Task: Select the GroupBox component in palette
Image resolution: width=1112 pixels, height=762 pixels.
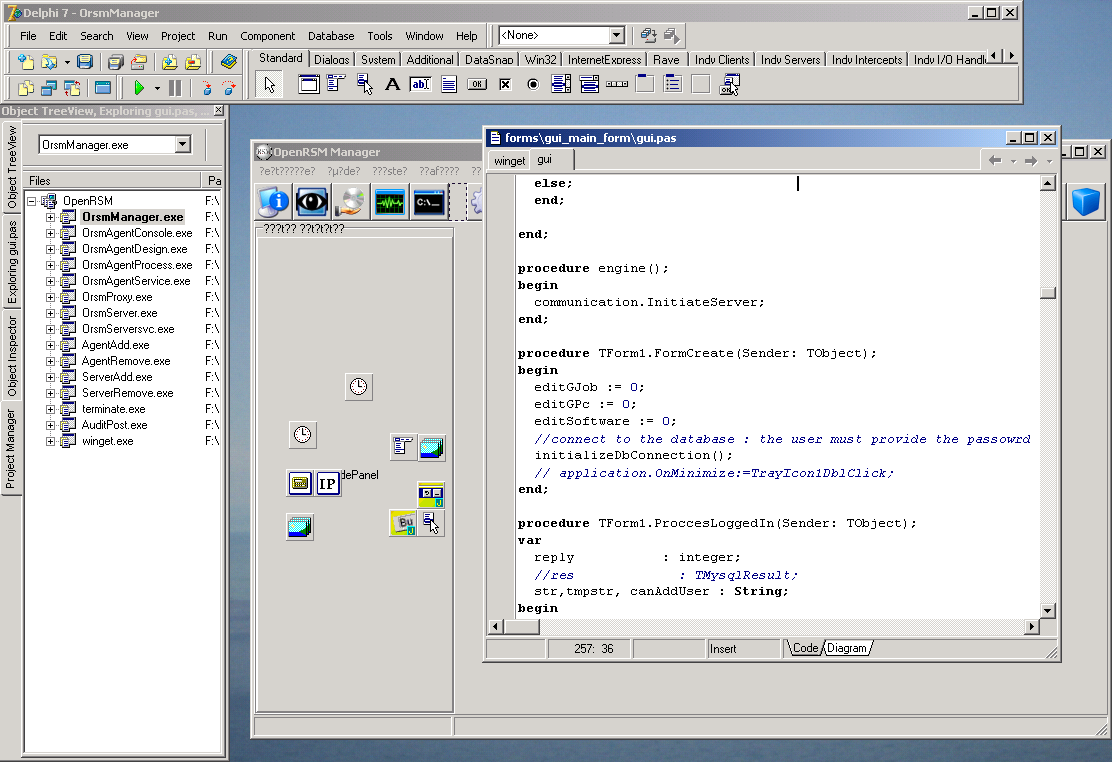Action: 645,84
